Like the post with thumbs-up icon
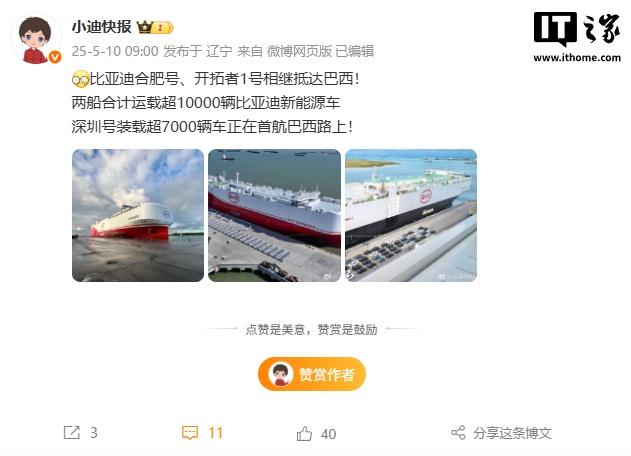 coord(304,433)
